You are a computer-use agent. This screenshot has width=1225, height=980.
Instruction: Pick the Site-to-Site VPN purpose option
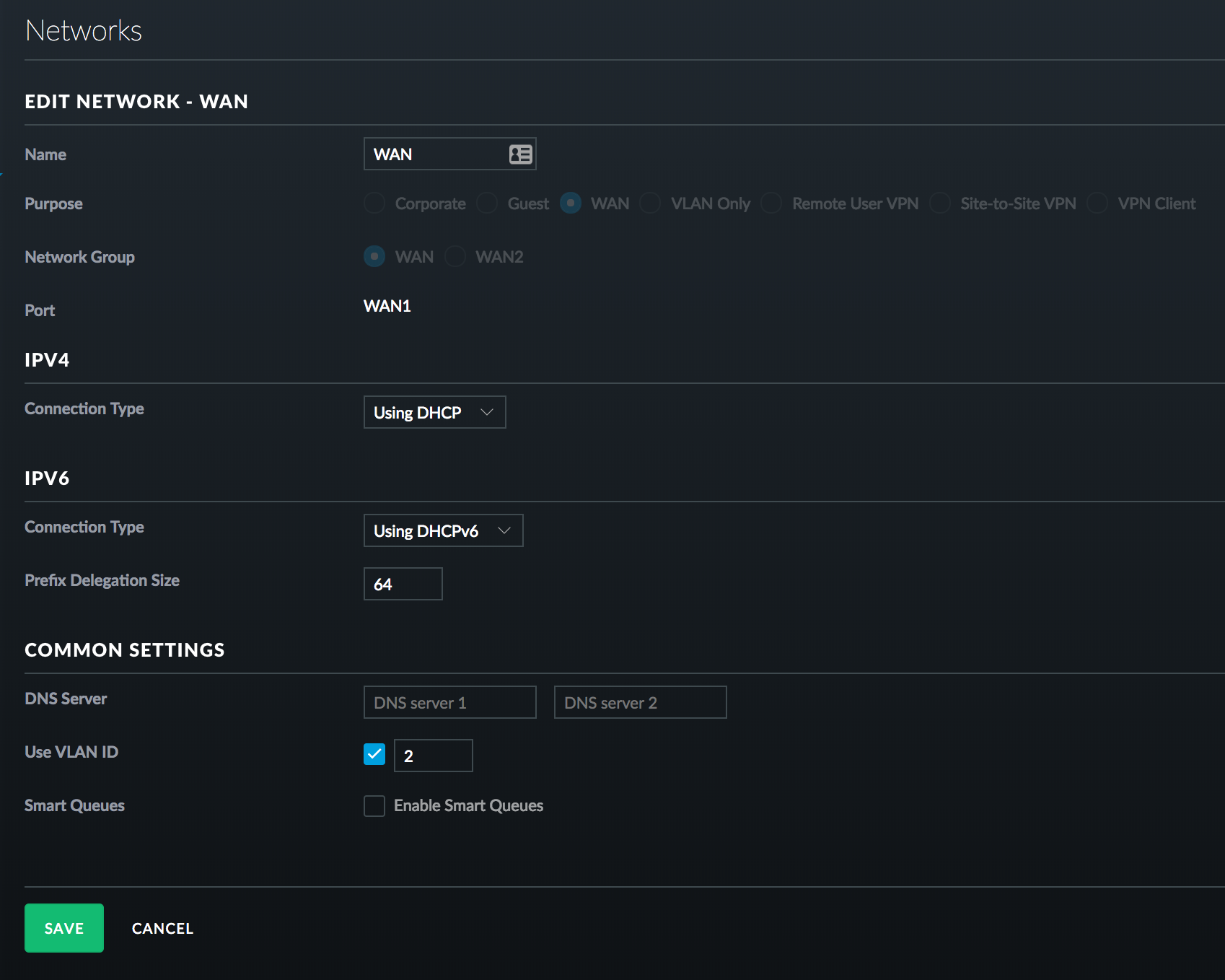tap(940, 204)
